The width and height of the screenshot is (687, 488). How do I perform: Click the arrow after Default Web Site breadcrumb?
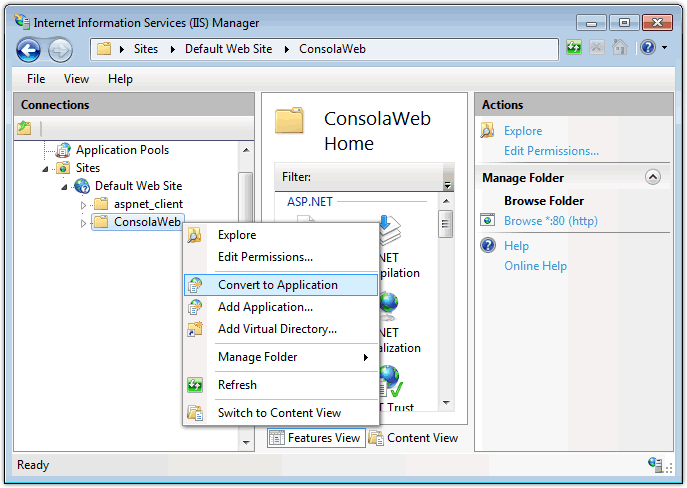[x=286, y=49]
